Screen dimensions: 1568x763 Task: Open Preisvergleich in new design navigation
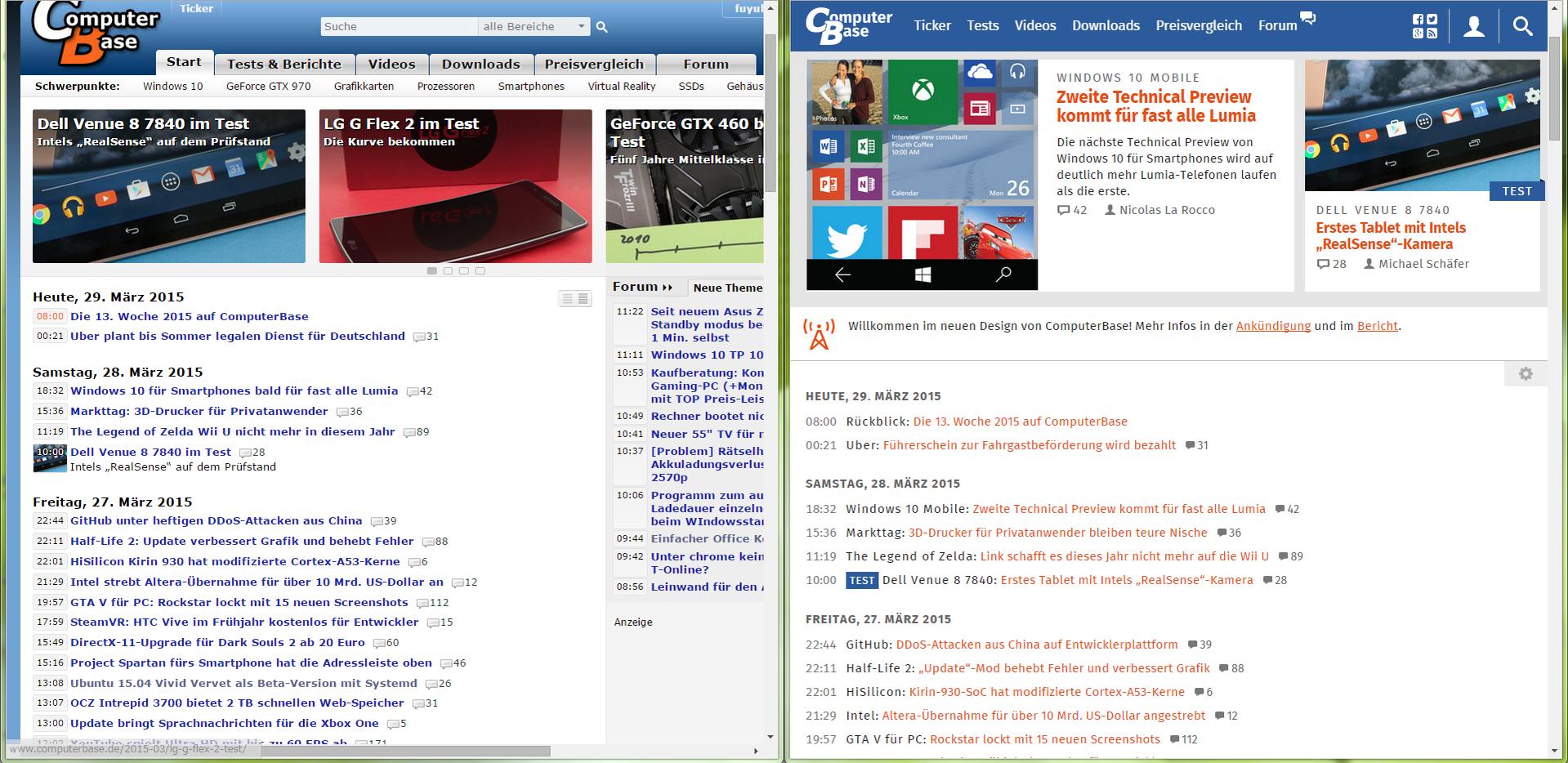point(1199,25)
